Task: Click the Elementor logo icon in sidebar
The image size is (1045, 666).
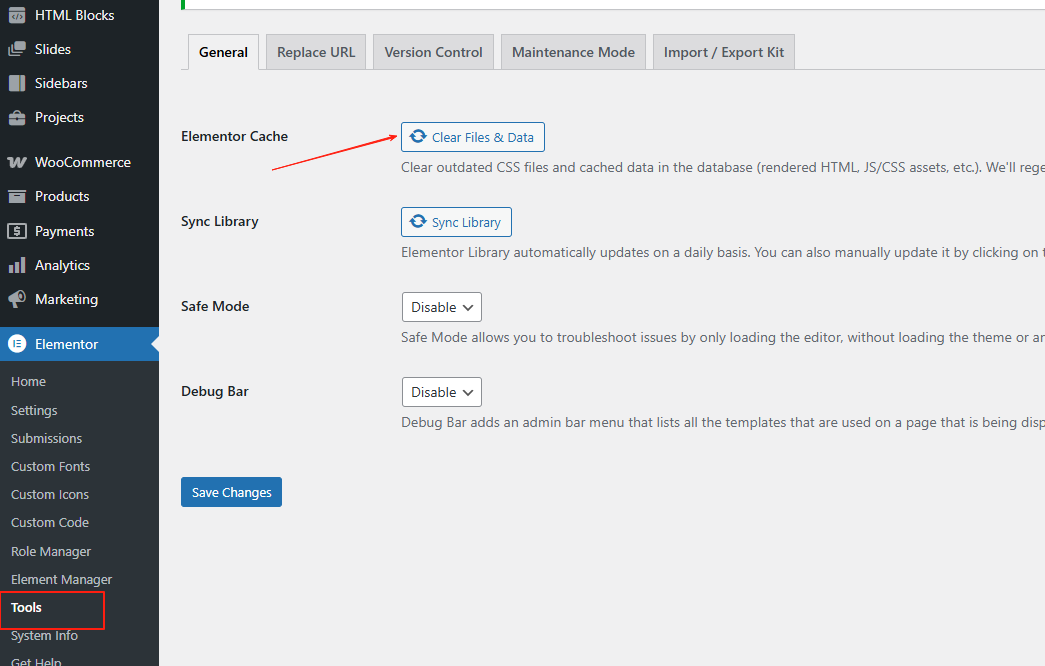Action: tap(17, 344)
